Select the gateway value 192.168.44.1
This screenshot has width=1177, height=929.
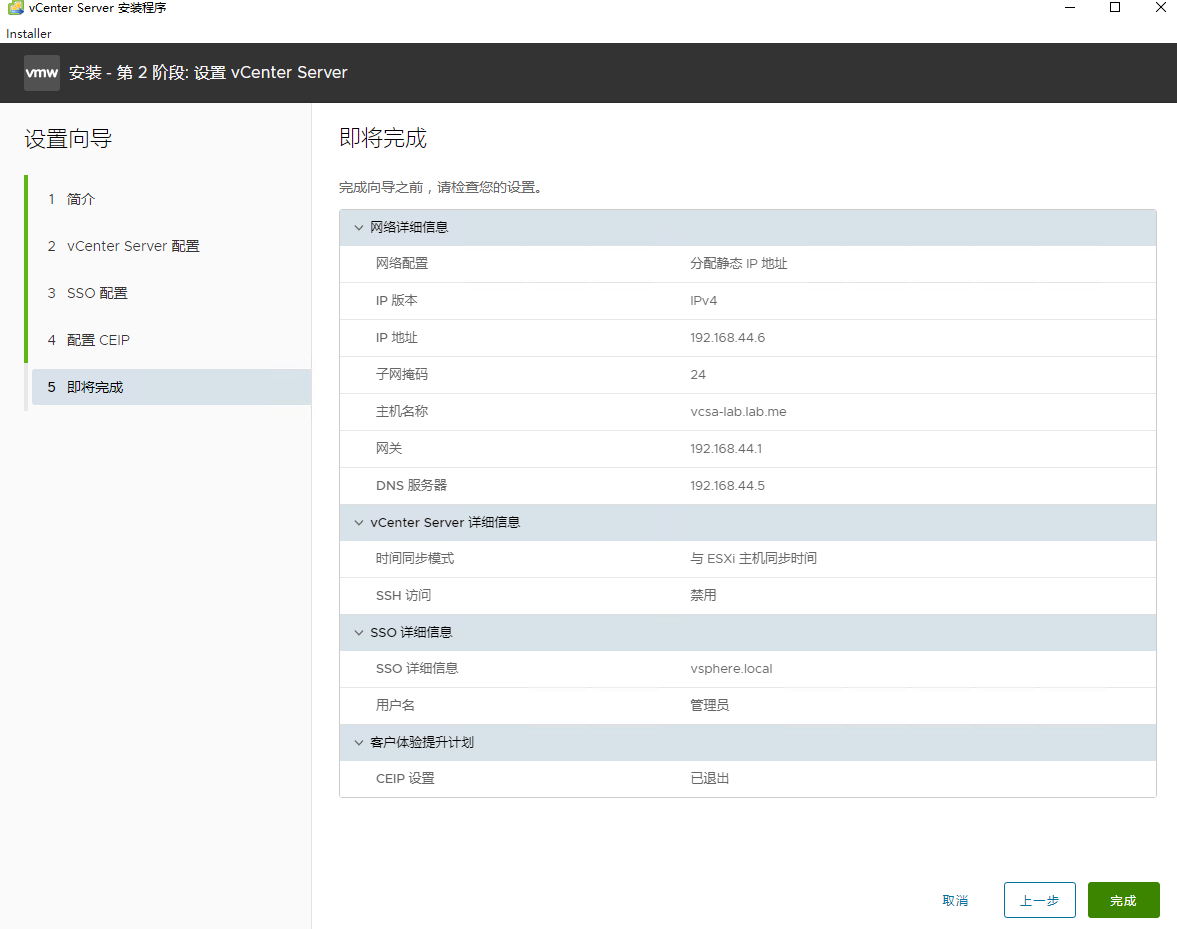(726, 449)
